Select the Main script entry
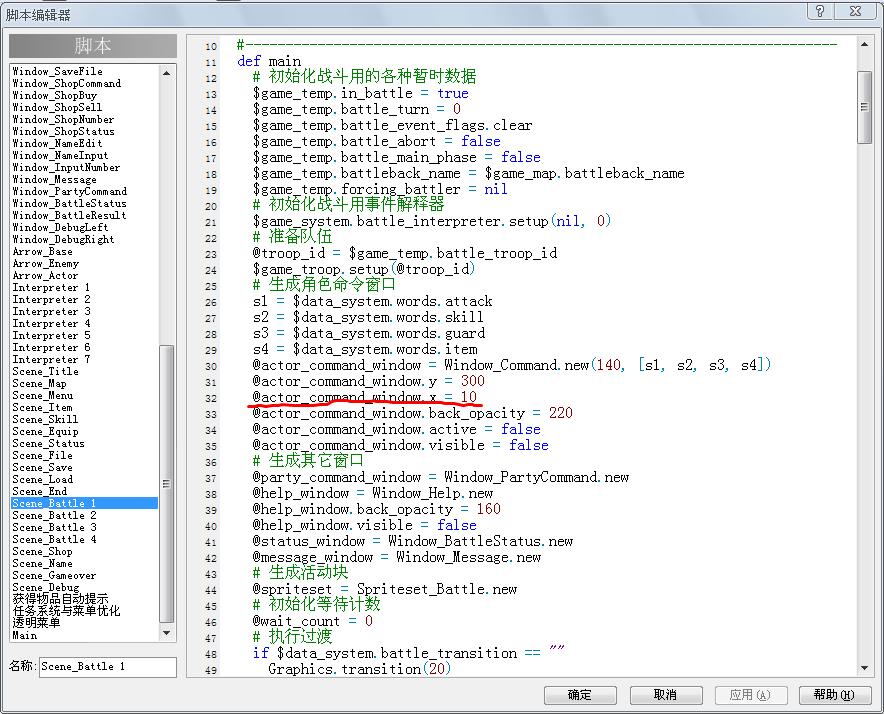This screenshot has height=714, width=884. [25, 635]
